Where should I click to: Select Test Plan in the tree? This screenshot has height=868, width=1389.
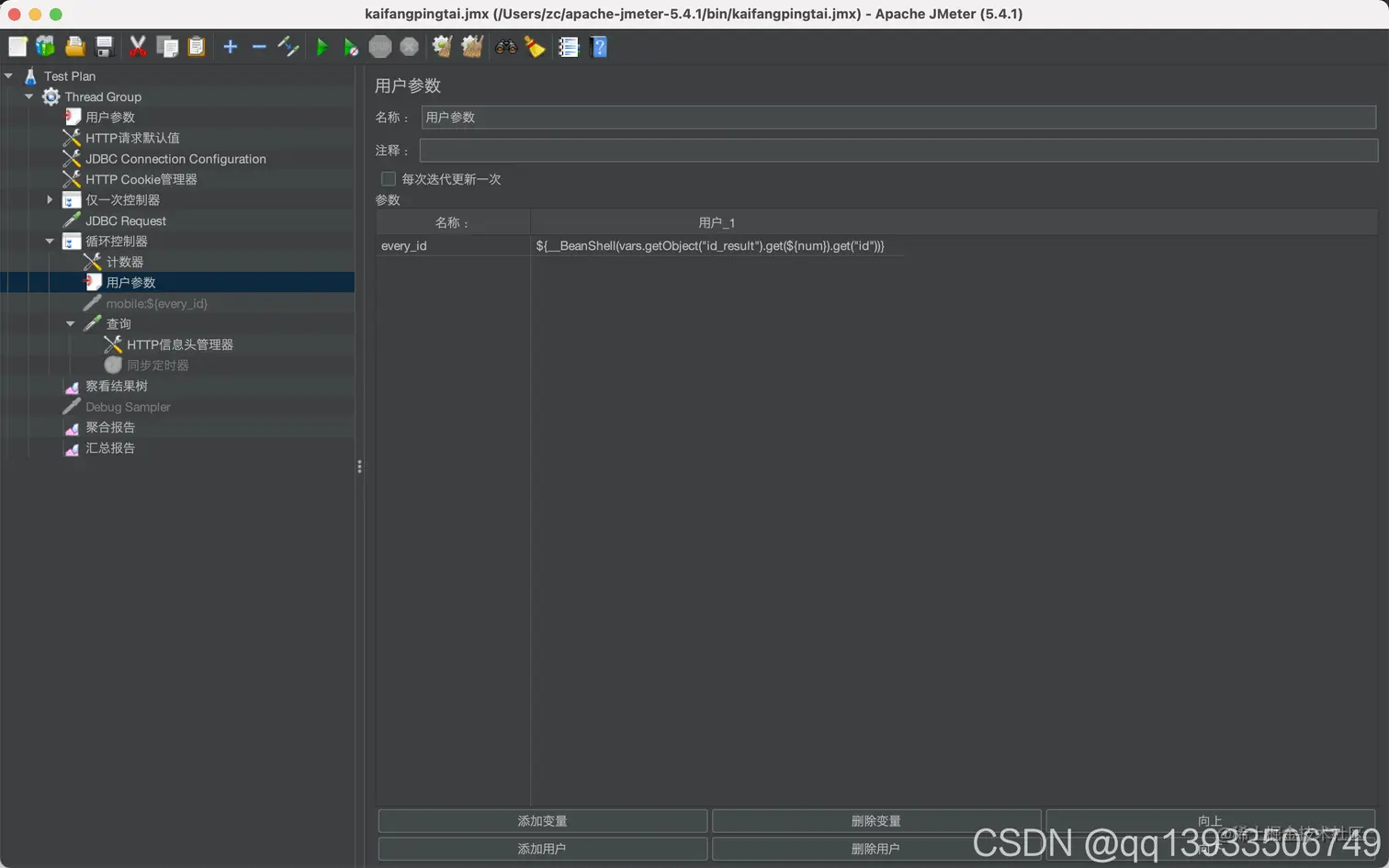pyautogui.click(x=70, y=76)
